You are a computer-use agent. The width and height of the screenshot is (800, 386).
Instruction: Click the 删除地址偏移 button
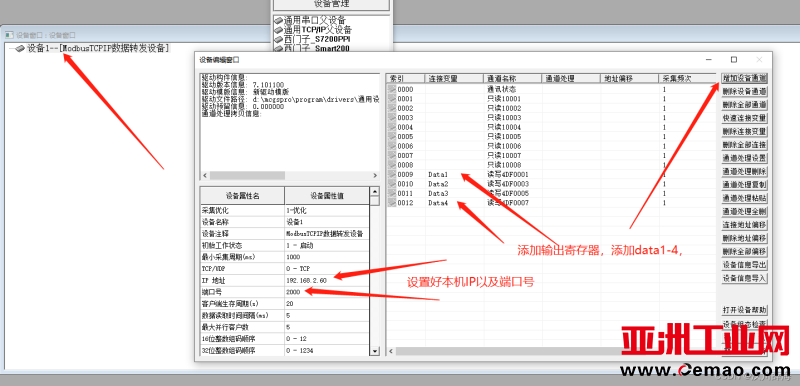[x=744, y=238]
